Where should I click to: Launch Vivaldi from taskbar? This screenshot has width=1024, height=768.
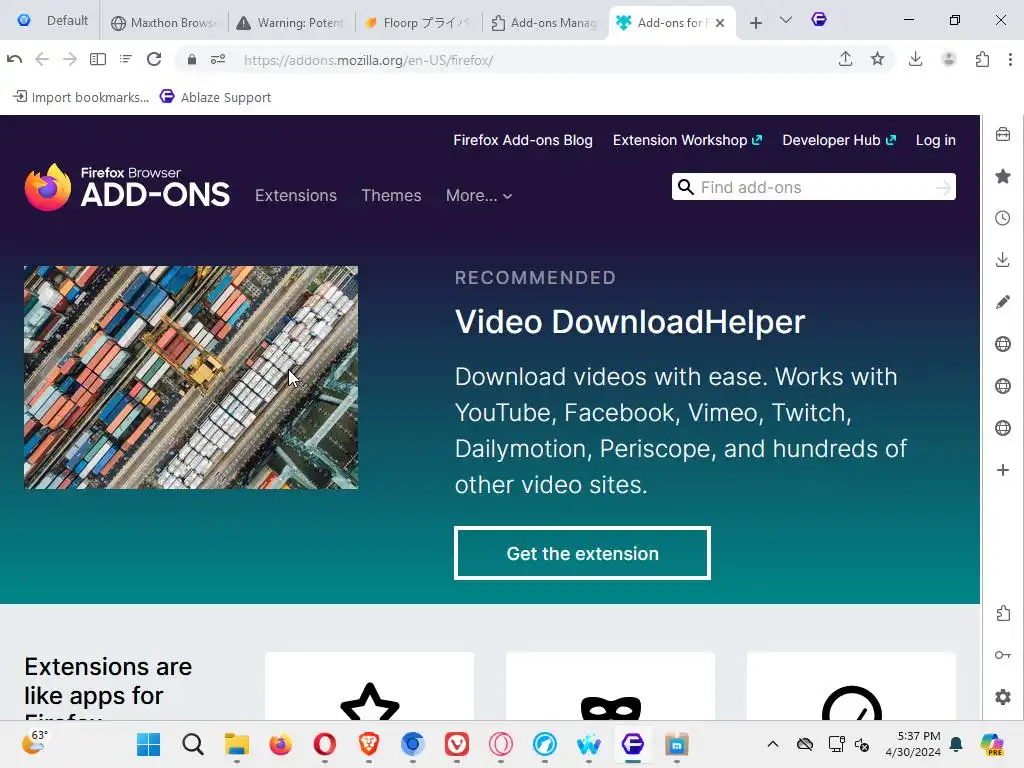[x=456, y=744]
